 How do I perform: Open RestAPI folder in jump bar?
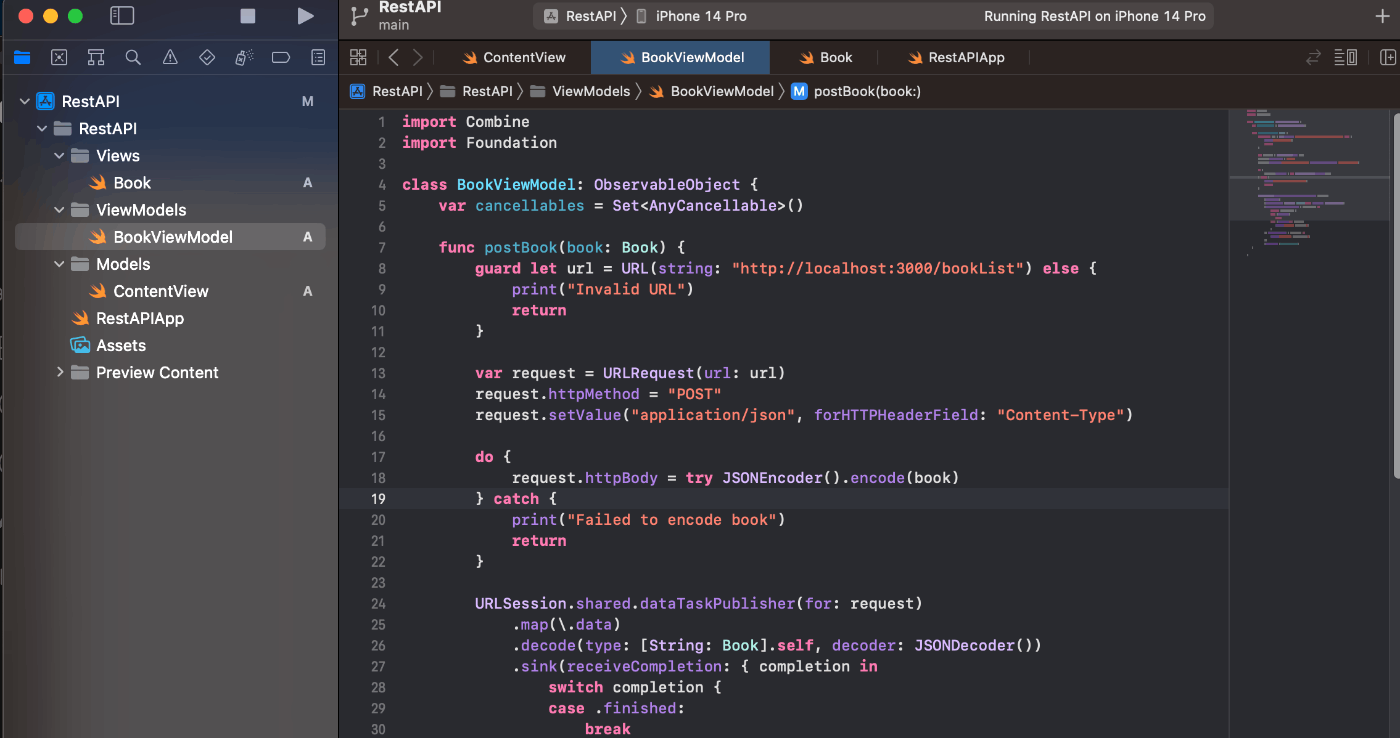click(x=477, y=91)
